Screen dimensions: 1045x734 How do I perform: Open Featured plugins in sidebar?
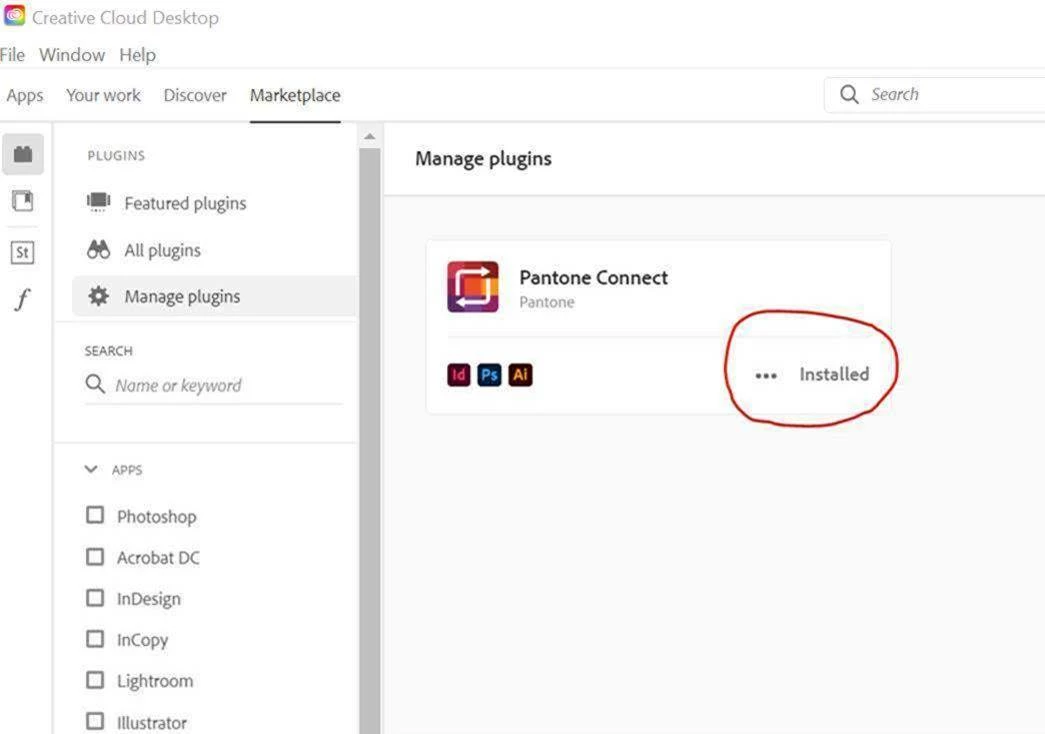pyautogui.click(x=185, y=203)
